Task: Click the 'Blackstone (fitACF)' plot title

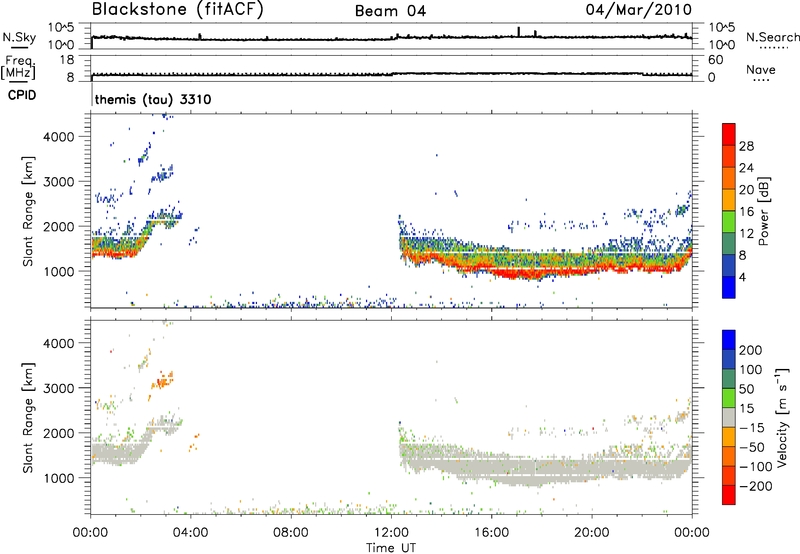Action: pyautogui.click(x=177, y=9)
